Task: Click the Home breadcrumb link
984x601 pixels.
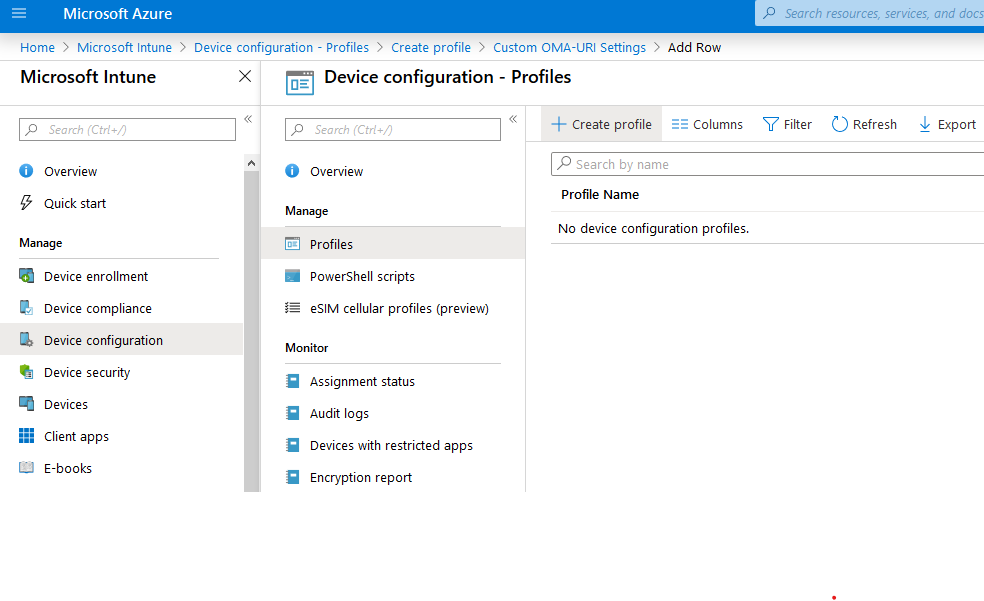Action: (38, 48)
